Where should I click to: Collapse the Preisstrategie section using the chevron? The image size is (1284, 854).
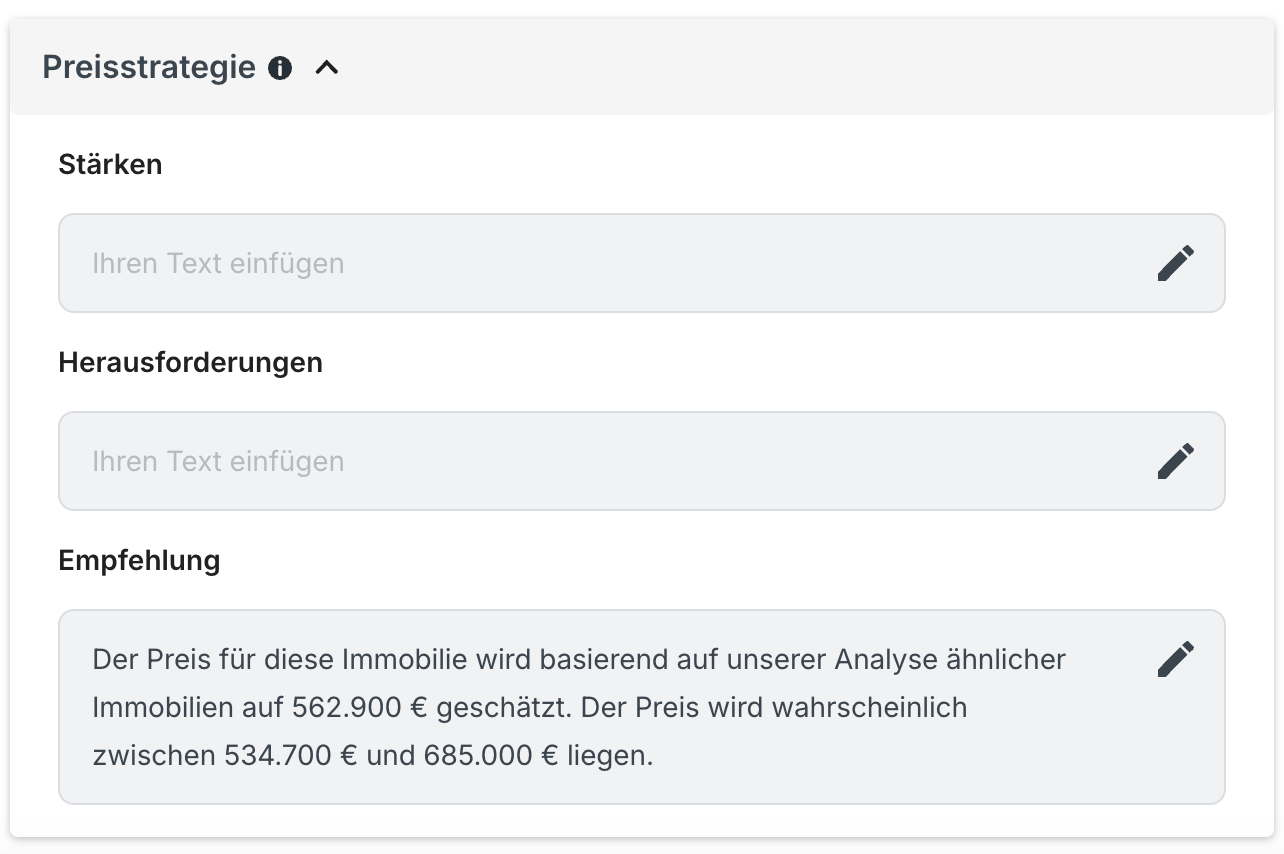pyautogui.click(x=327, y=68)
